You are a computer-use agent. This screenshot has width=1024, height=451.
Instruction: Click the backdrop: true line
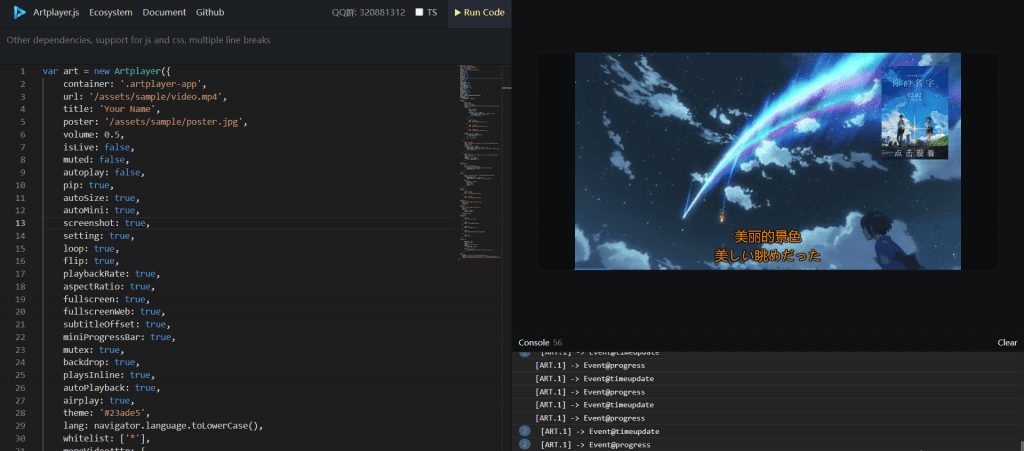(x=101, y=362)
